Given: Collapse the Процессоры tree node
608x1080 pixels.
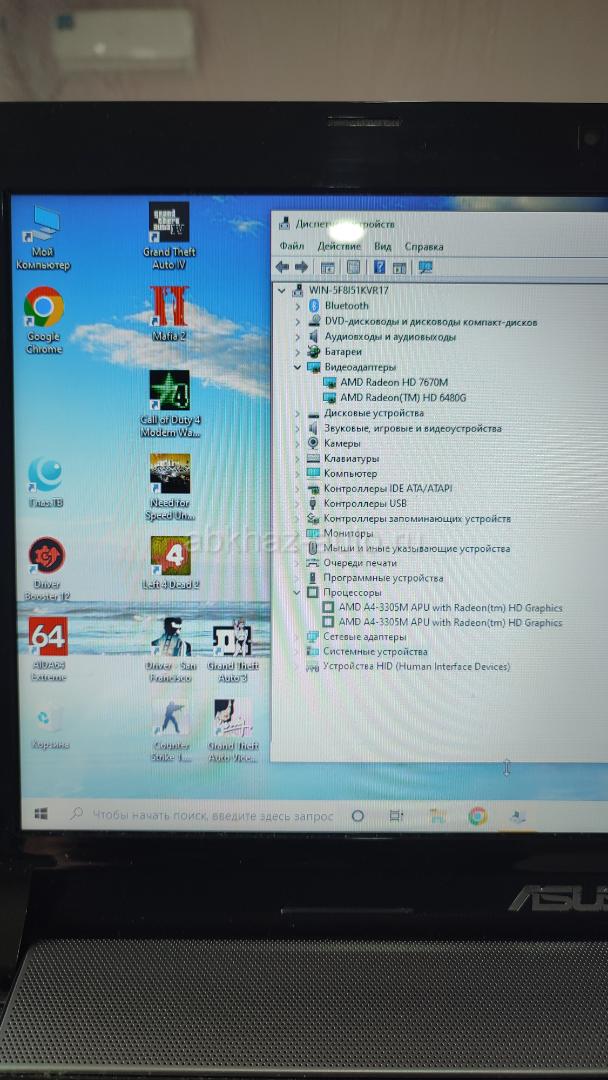Looking at the screenshot, I should click(298, 592).
